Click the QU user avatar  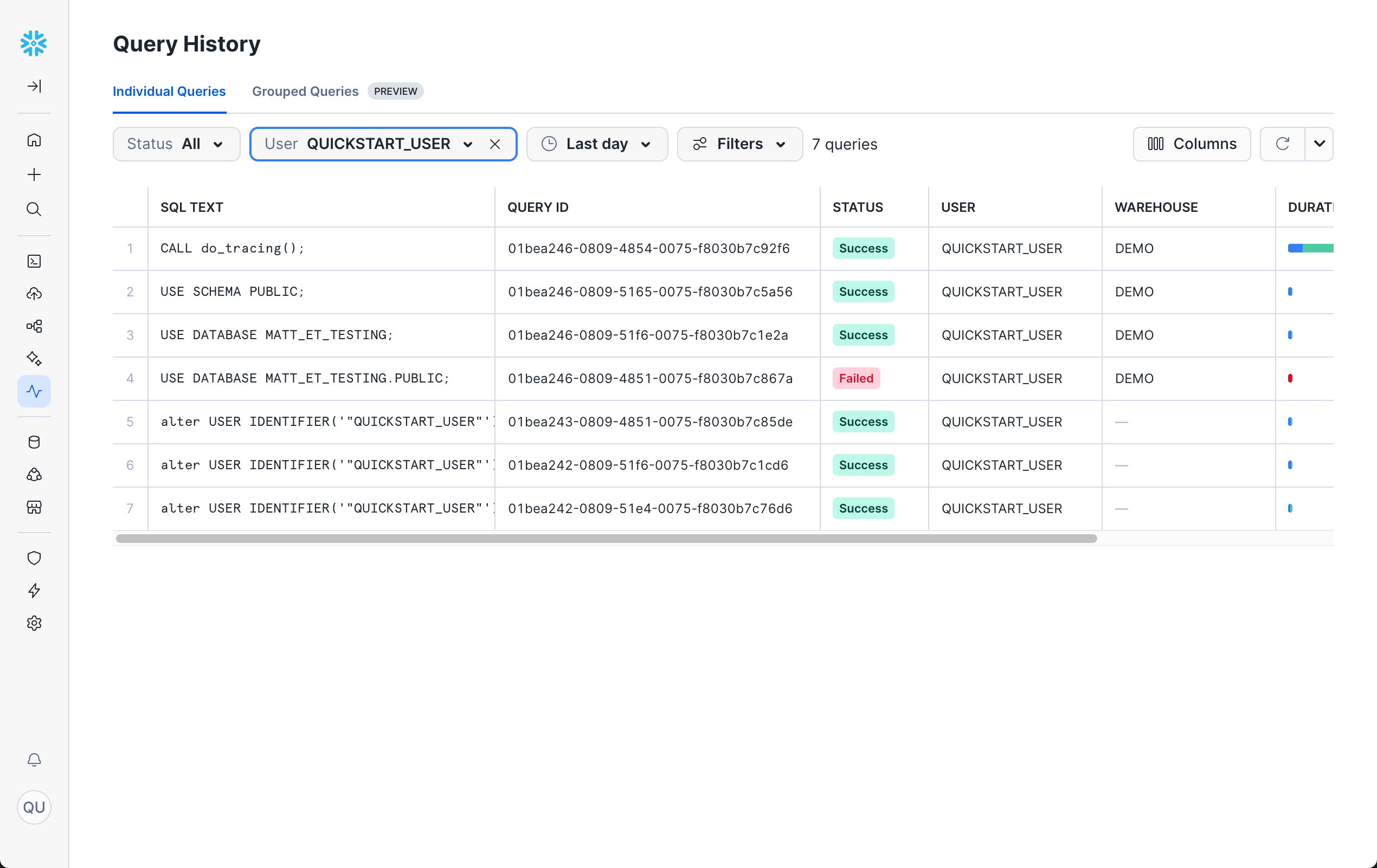(x=34, y=807)
